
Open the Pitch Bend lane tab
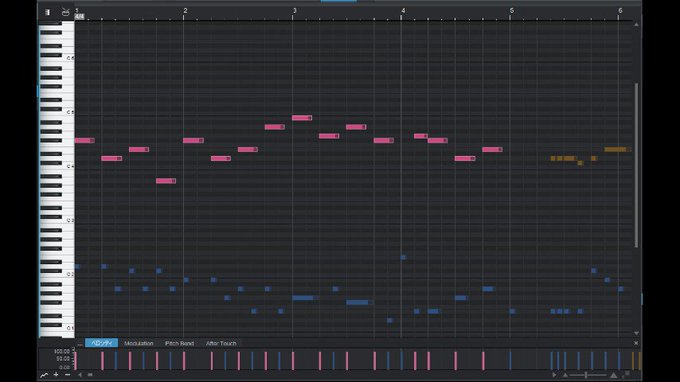pyautogui.click(x=179, y=343)
